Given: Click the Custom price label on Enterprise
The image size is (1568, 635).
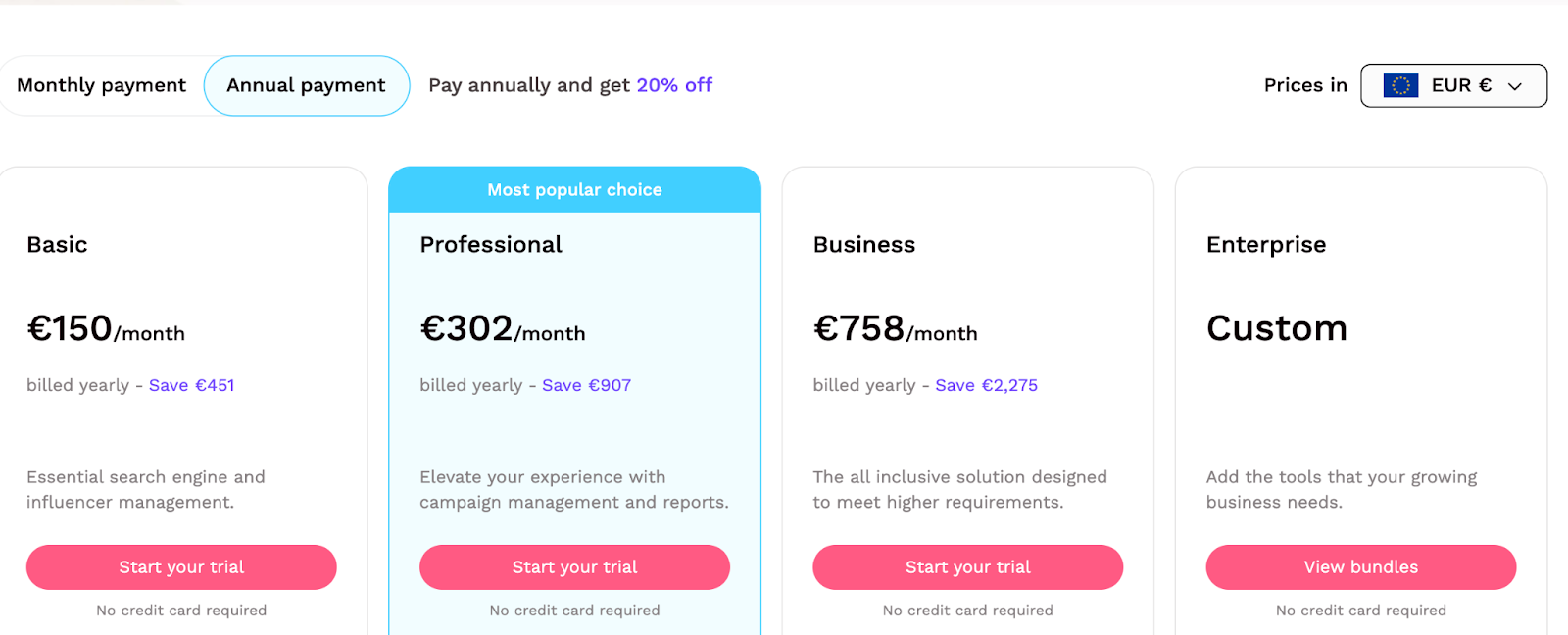Looking at the screenshot, I should coord(1277,328).
